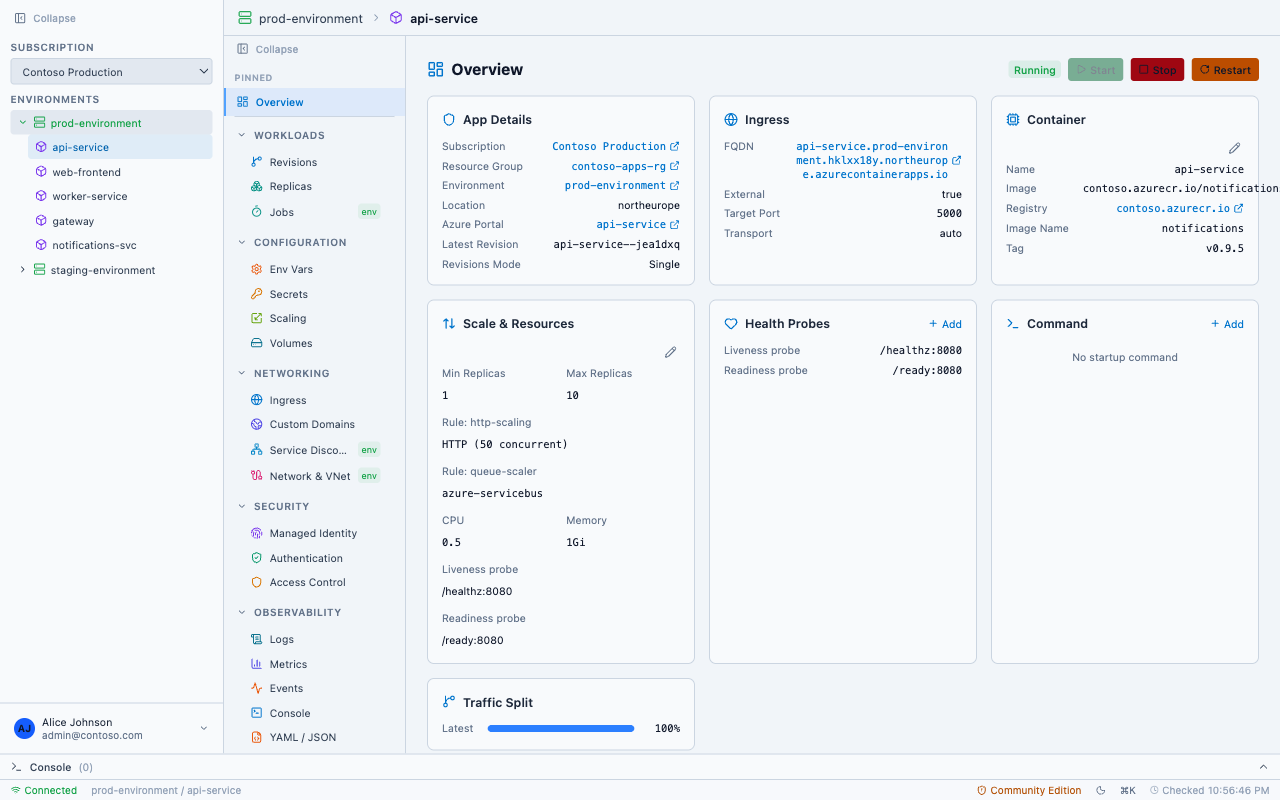Open the Alice Johnson account menu
The height and width of the screenshot is (800, 1280).
(110, 728)
